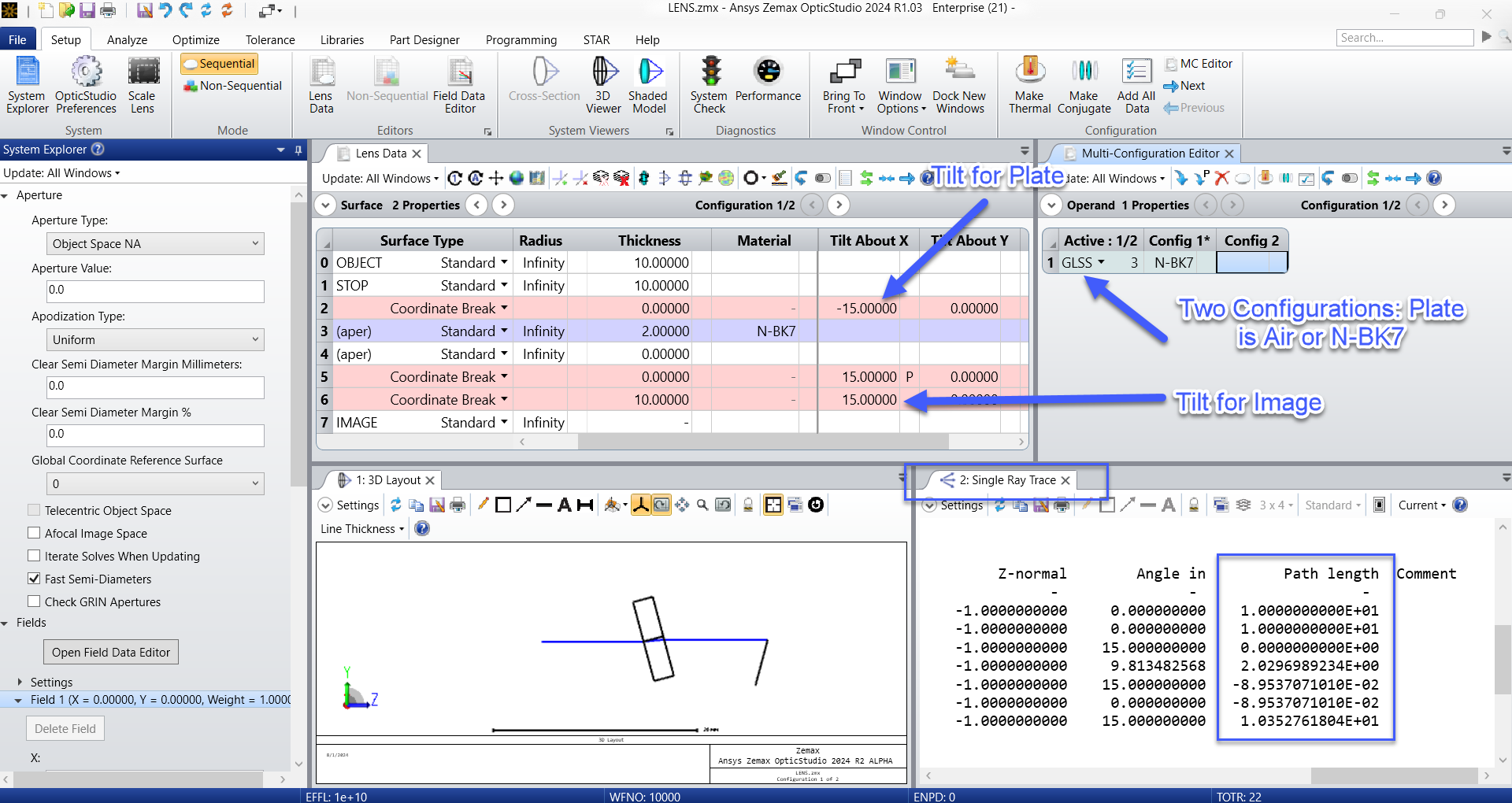Expand the Settings tree item under Fields

(20, 682)
